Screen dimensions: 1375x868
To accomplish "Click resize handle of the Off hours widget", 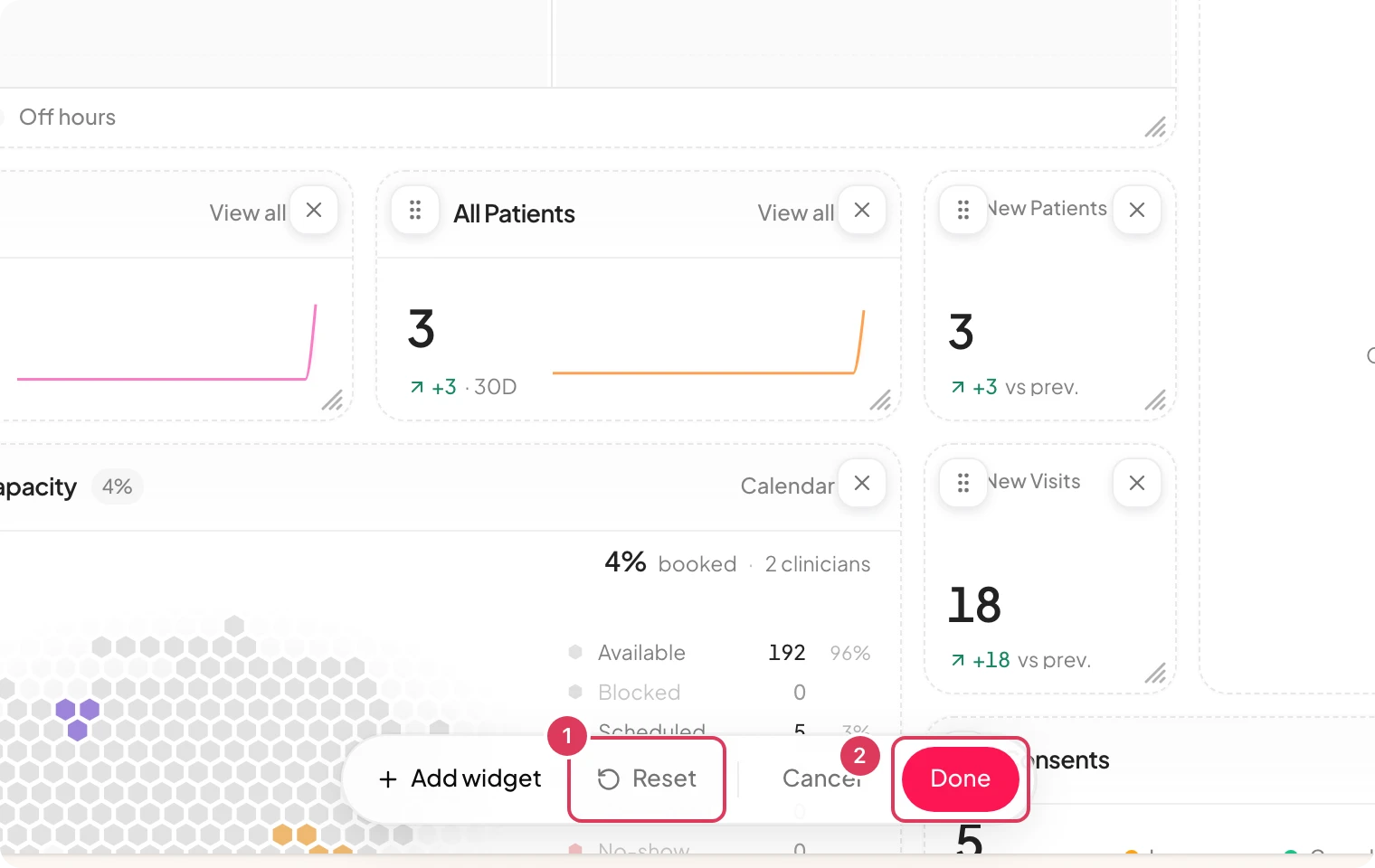I will [1155, 127].
